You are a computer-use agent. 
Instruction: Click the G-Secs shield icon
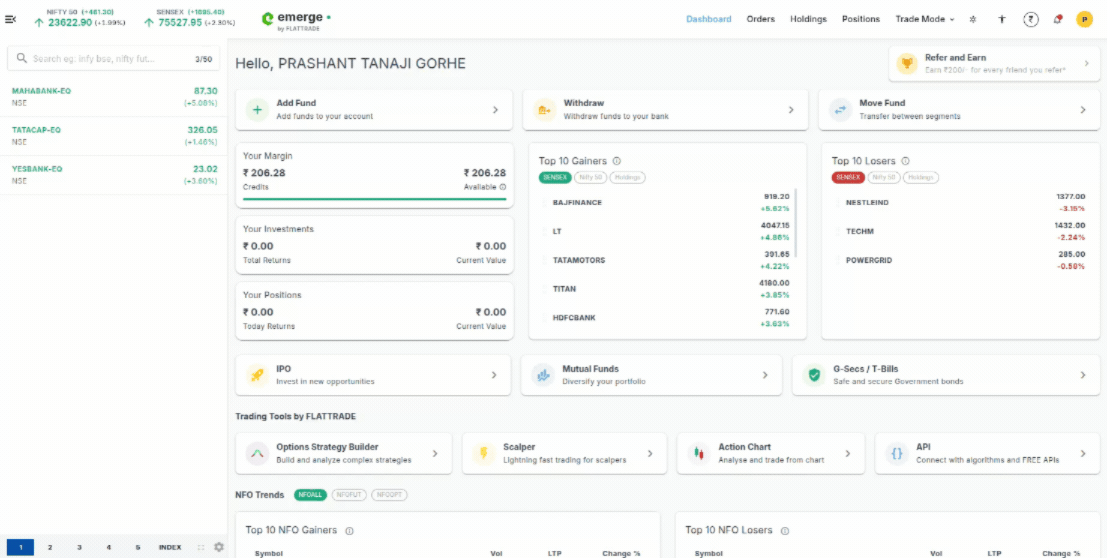pyautogui.click(x=814, y=375)
